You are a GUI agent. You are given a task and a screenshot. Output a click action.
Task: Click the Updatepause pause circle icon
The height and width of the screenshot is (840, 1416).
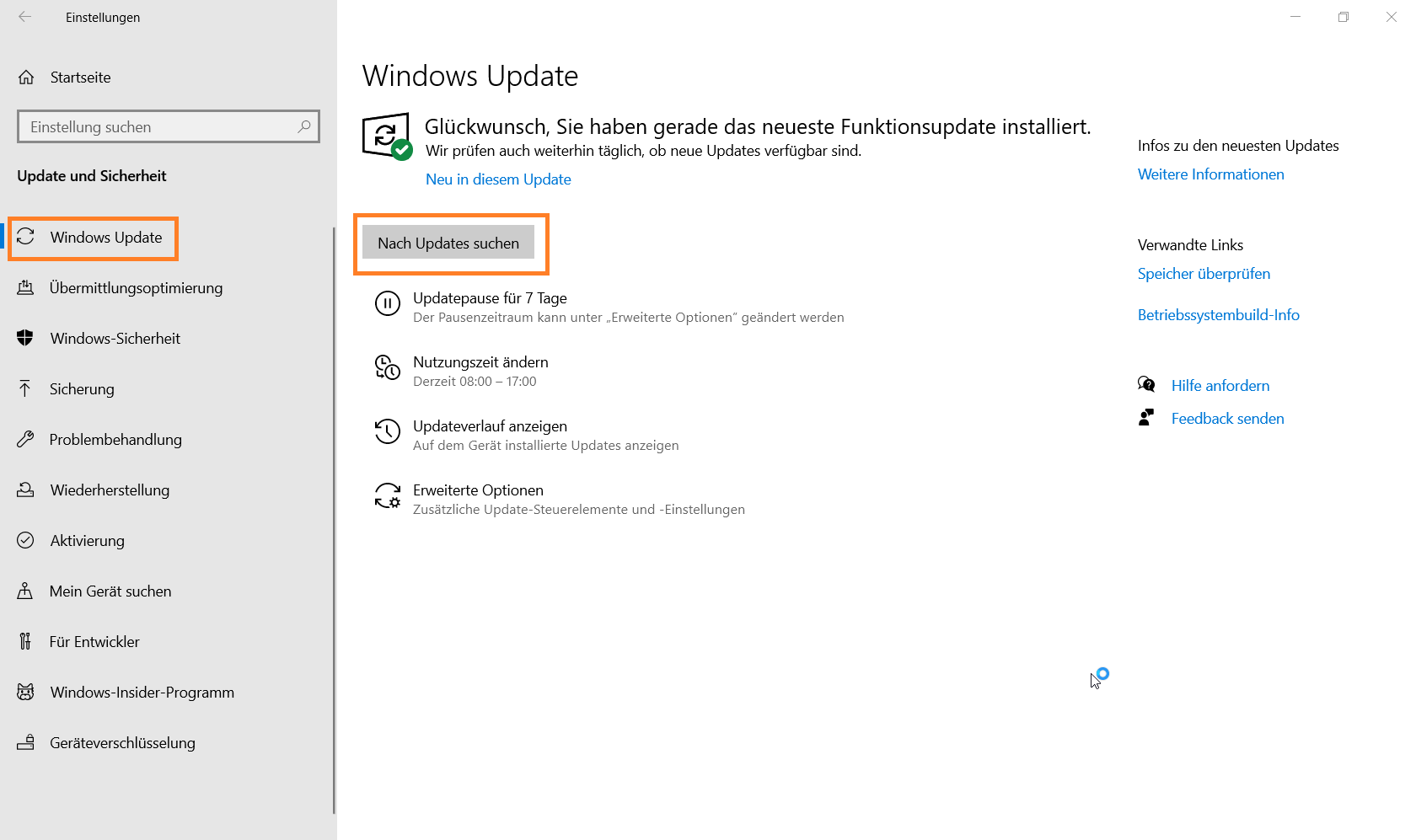tap(388, 304)
